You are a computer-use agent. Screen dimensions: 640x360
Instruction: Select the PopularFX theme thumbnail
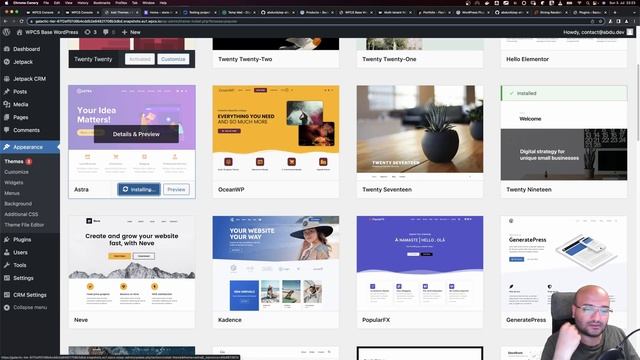[420, 263]
